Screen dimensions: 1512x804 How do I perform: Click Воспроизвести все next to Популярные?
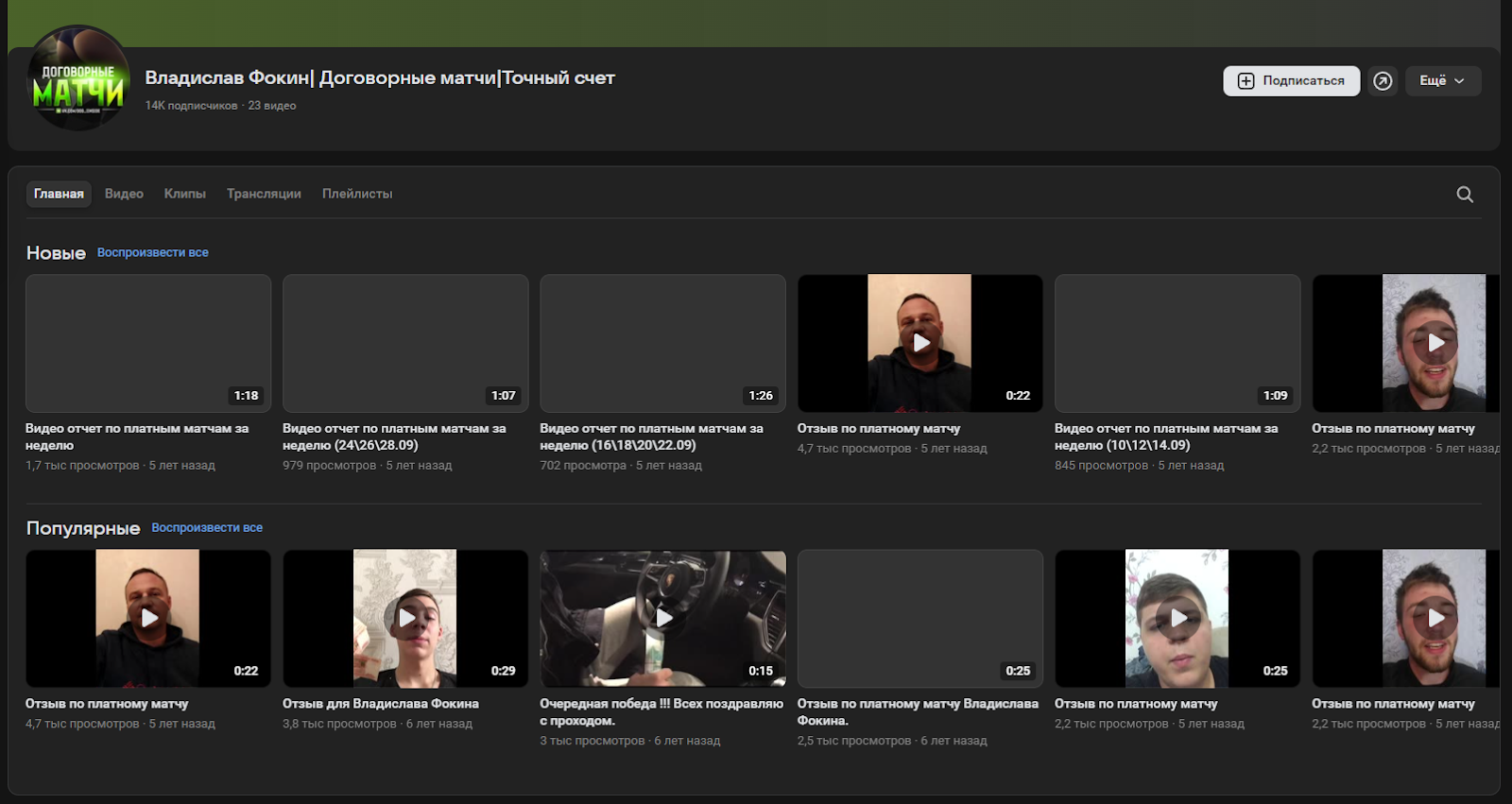(x=207, y=527)
